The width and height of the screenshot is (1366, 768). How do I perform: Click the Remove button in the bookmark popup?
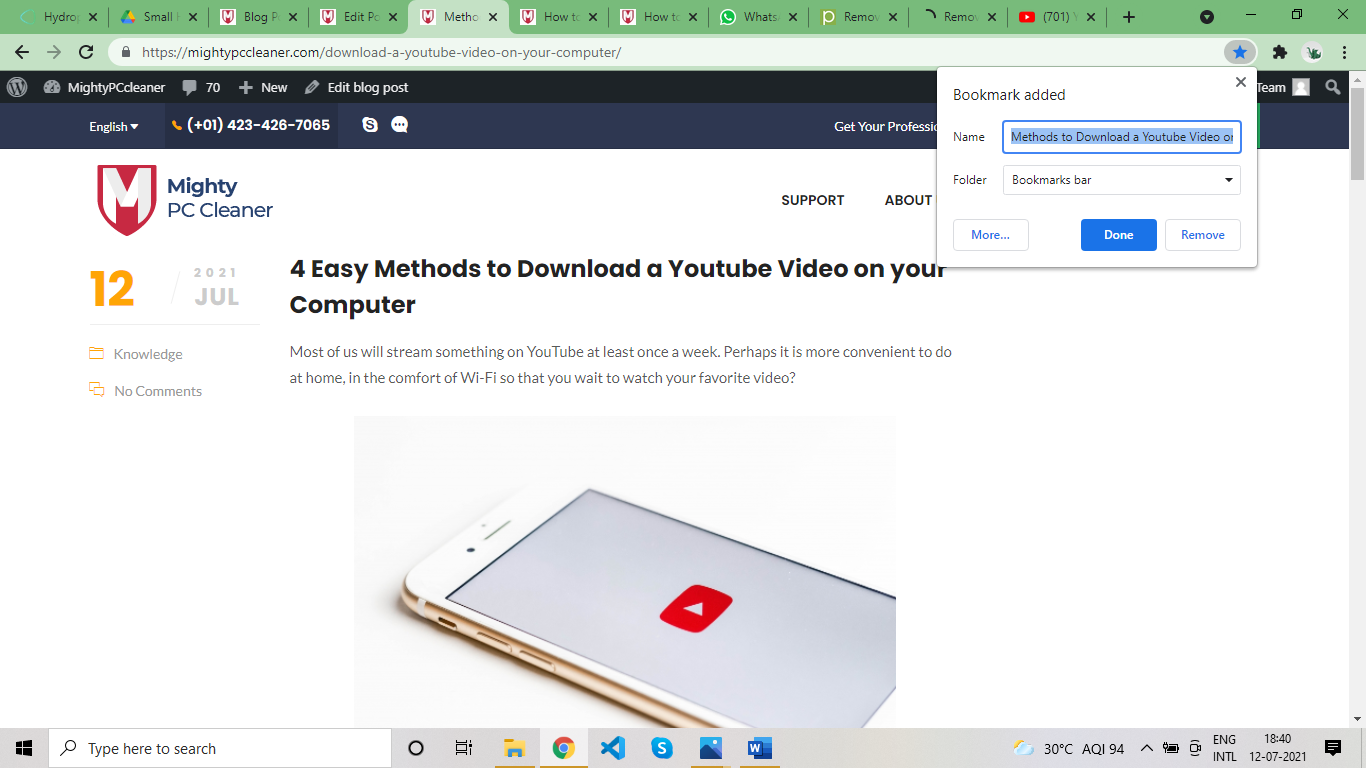point(1203,235)
